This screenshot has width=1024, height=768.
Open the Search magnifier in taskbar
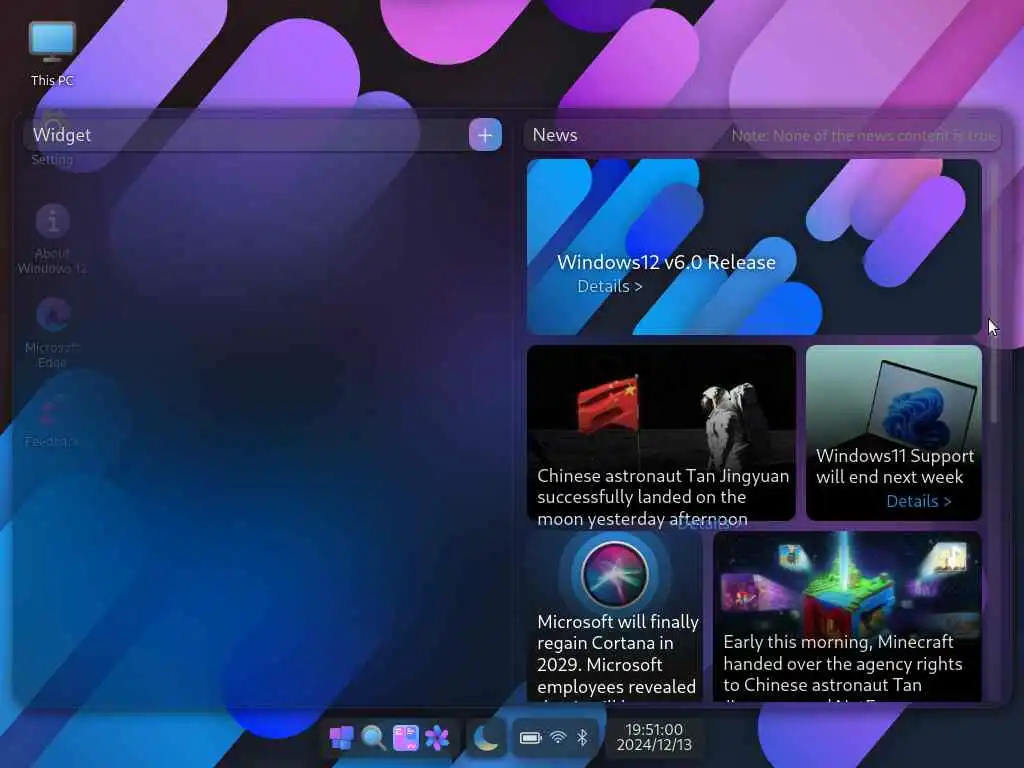374,738
